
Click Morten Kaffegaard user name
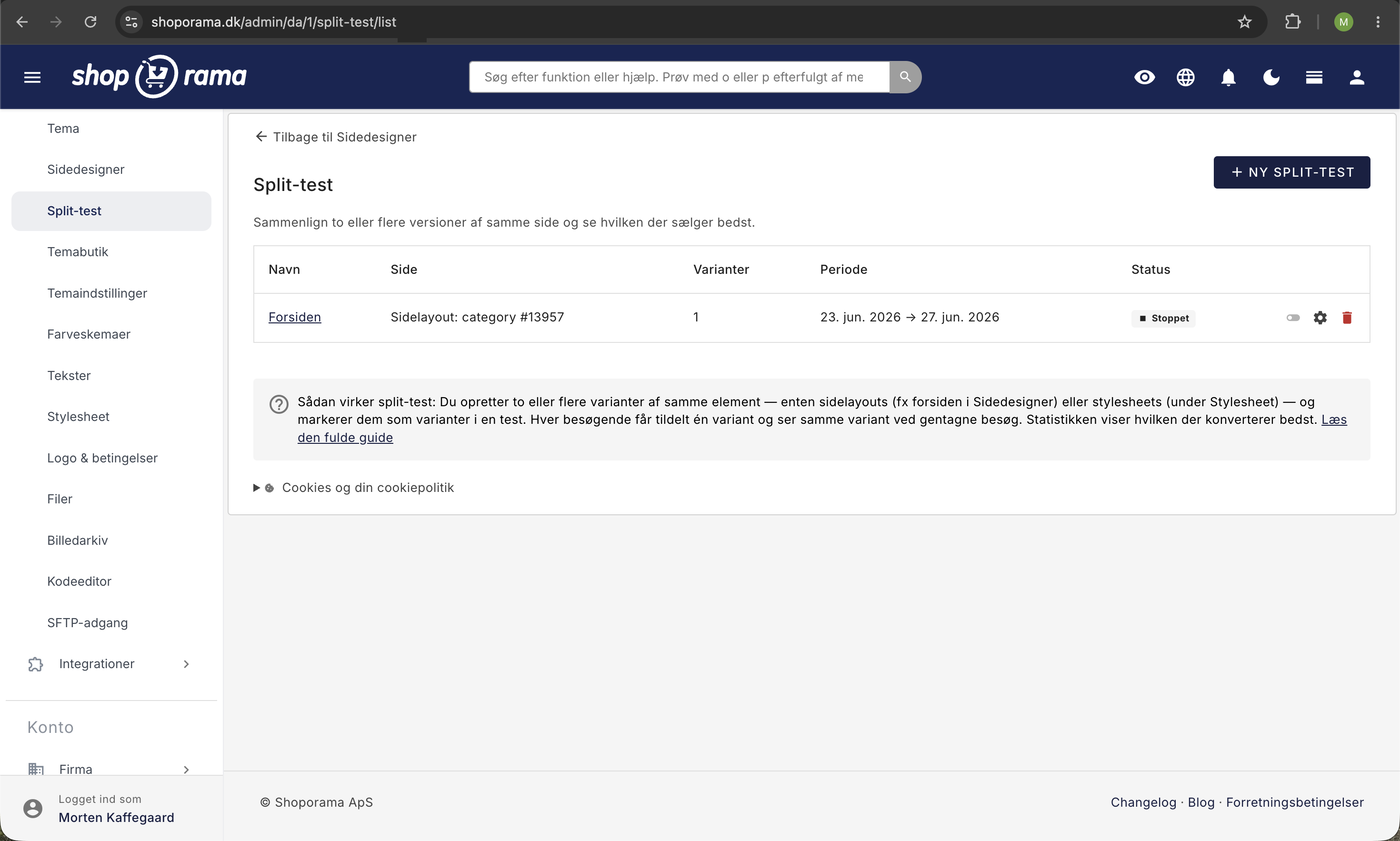point(116,817)
